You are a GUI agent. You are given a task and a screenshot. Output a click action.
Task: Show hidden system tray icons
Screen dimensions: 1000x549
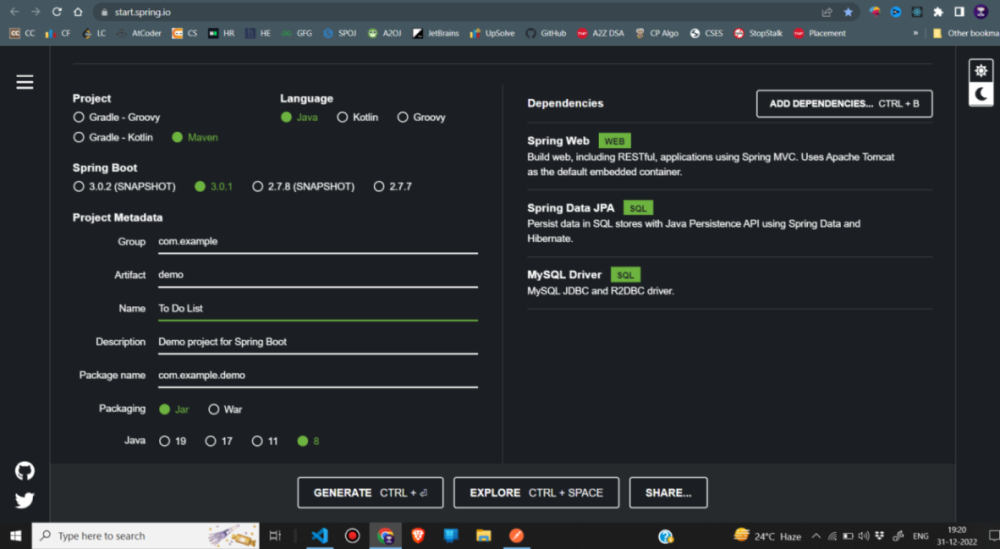[816, 536]
